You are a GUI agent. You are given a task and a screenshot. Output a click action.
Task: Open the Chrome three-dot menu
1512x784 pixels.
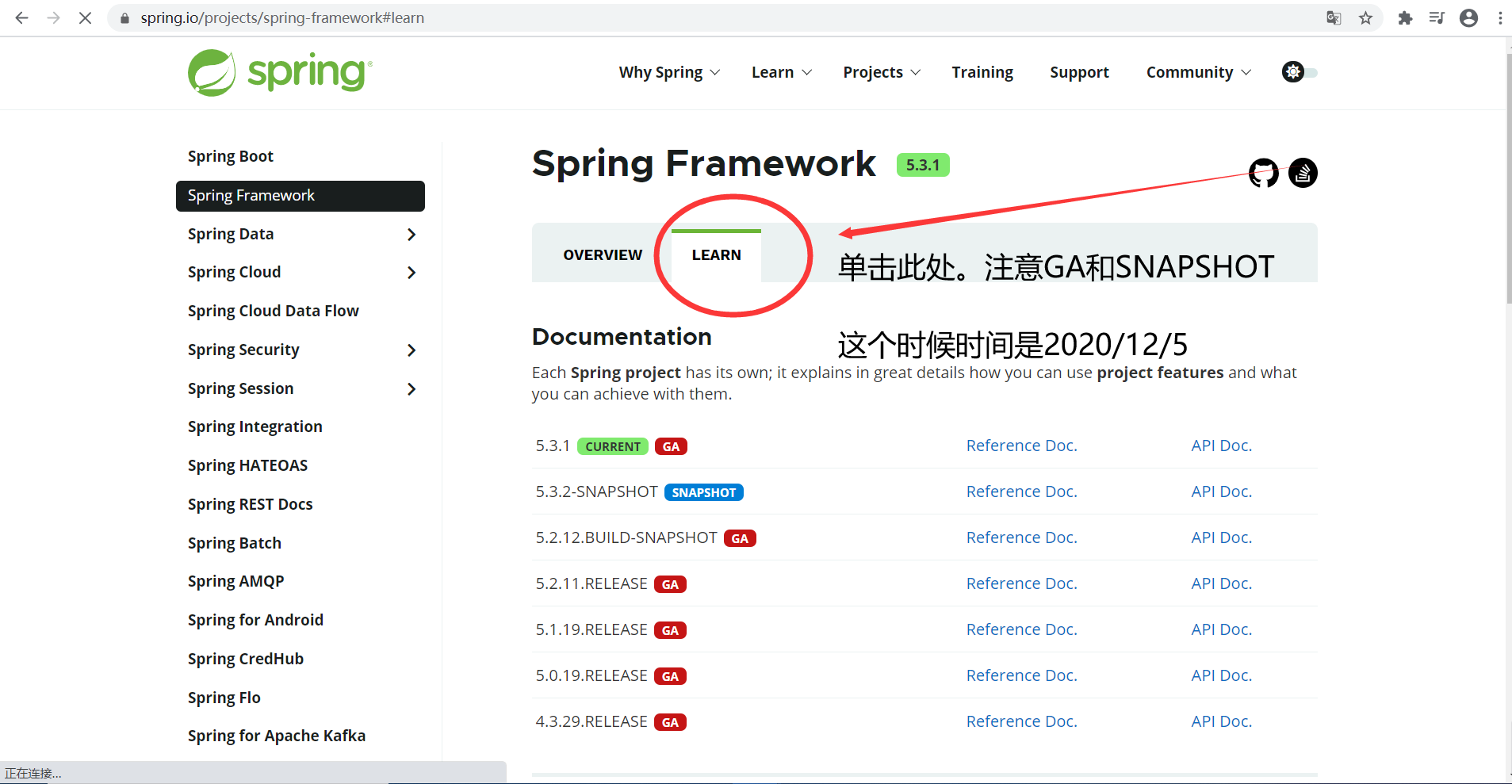[1500, 17]
